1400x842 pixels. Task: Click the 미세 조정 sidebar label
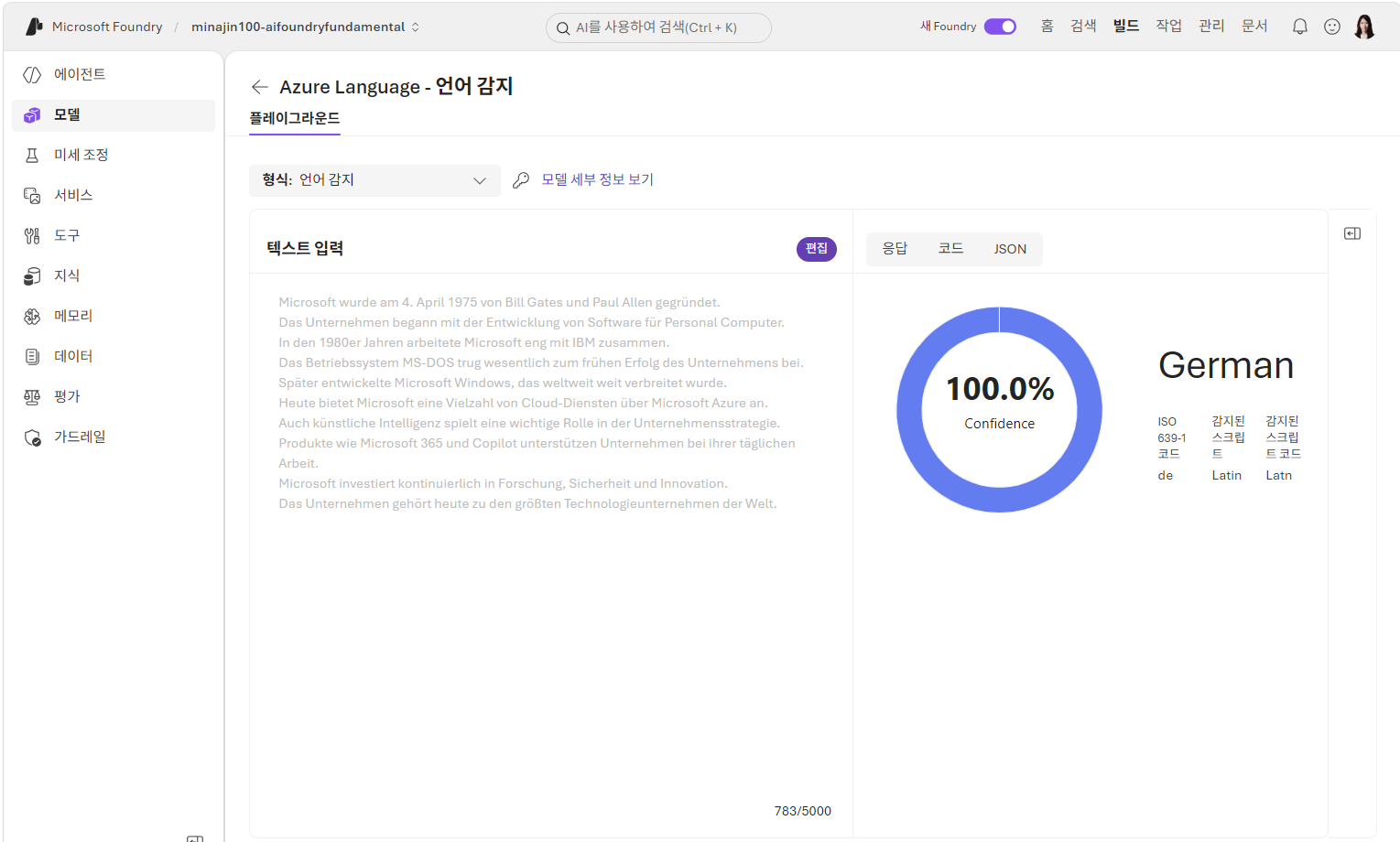click(81, 156)
